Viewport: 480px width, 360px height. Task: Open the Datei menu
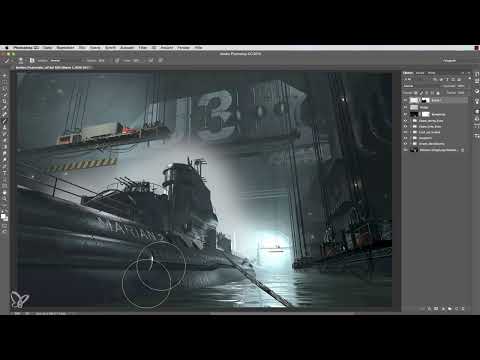(x=48, y=48)
